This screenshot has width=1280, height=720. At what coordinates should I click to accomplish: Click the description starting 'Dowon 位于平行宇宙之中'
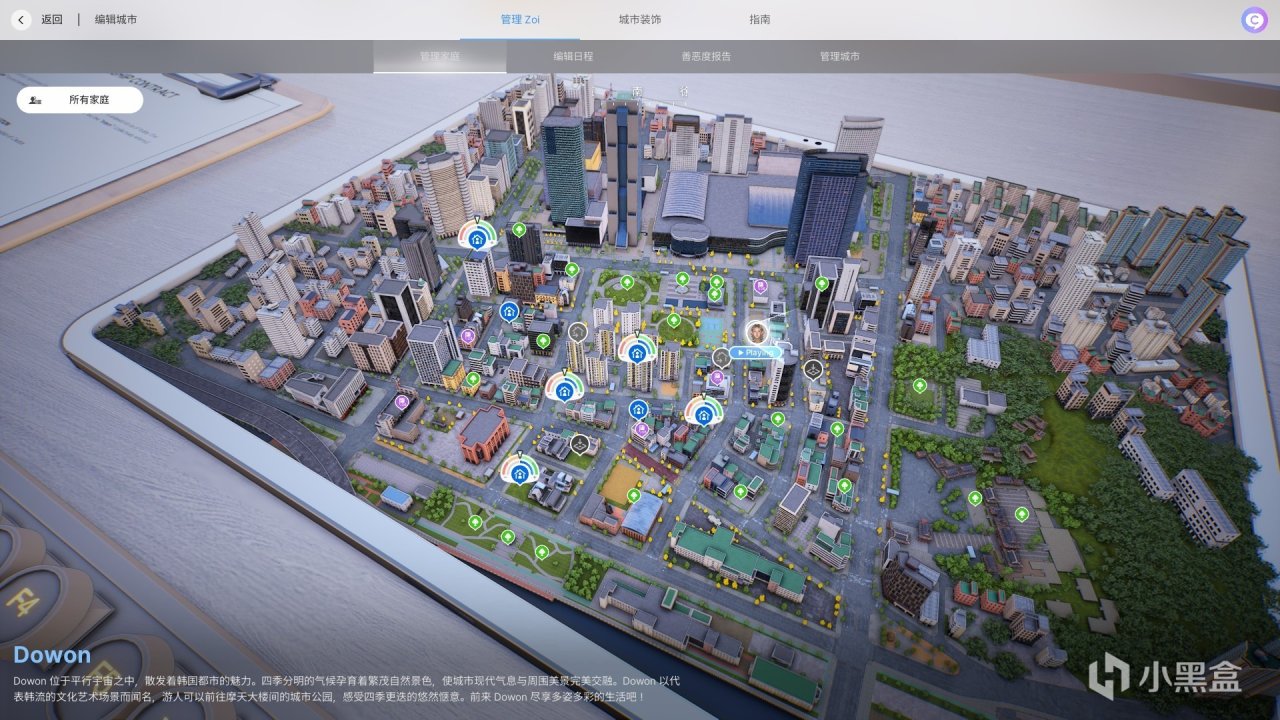pyautogui.click(x=347, y=688)
